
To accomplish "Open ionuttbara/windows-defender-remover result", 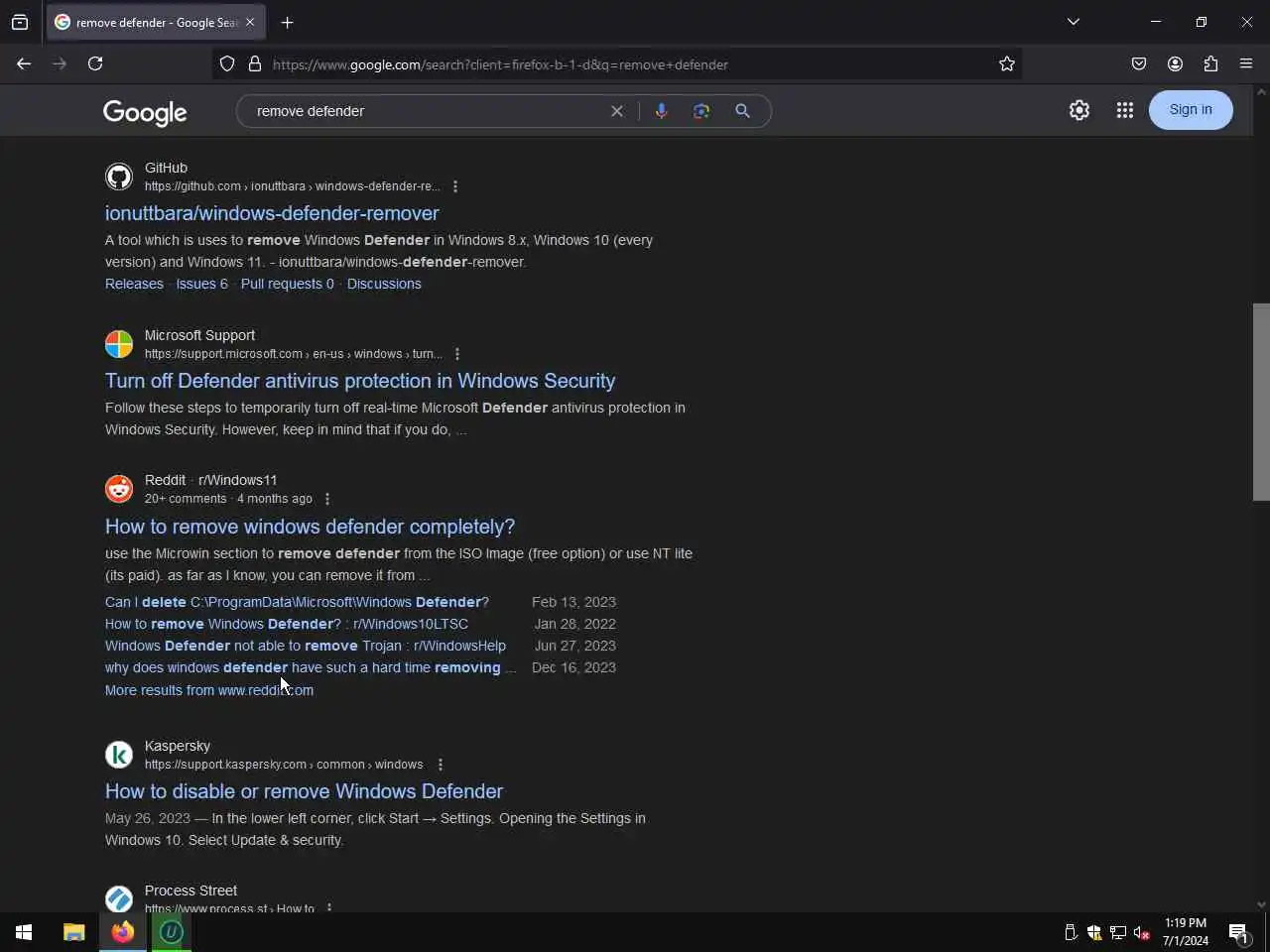I will click(x=272, y=213).
